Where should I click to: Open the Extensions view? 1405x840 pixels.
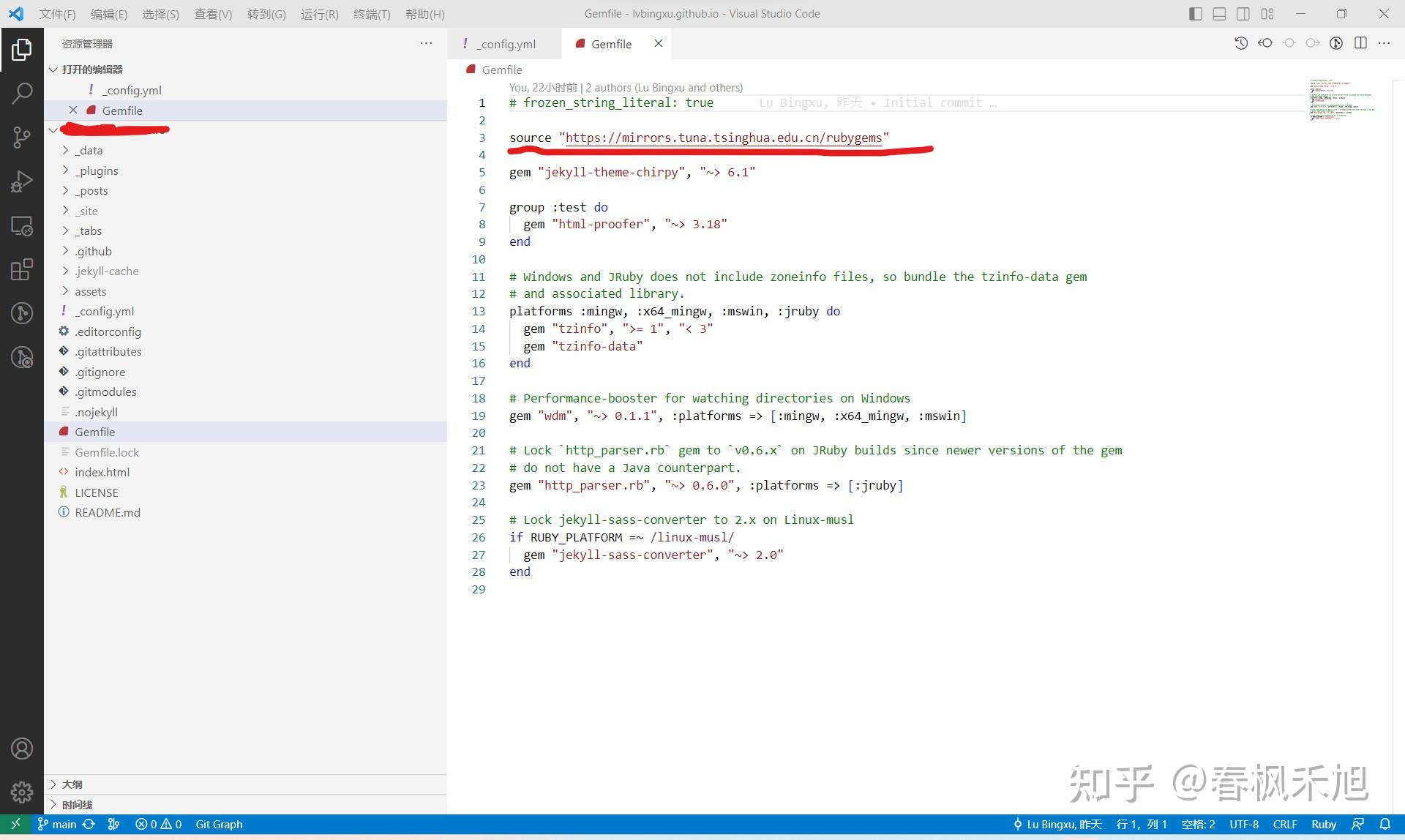click(22, 269)
